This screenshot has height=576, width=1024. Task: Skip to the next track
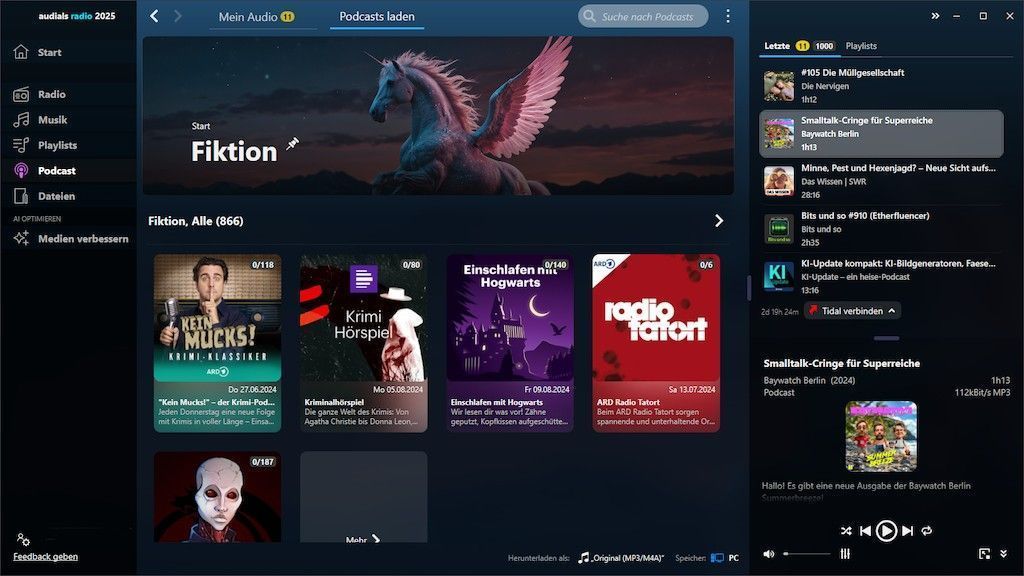908,531
